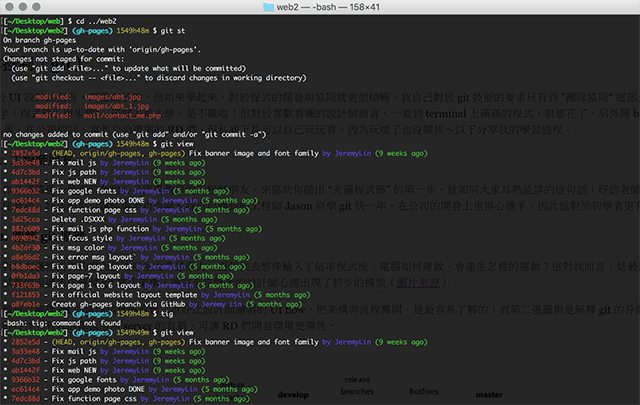
Task: Click commit hash 0fb1da3
Action: 25,276
